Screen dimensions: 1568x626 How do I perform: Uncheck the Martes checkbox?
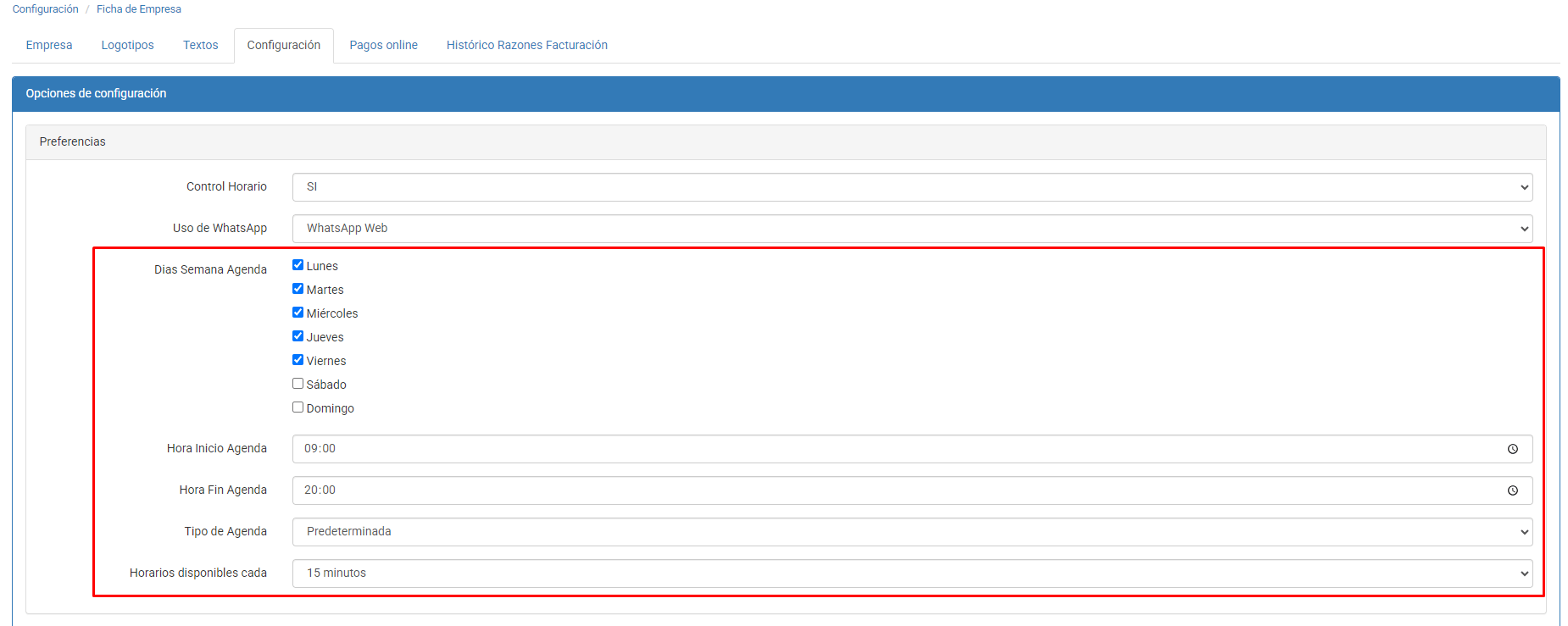[297, 289]
